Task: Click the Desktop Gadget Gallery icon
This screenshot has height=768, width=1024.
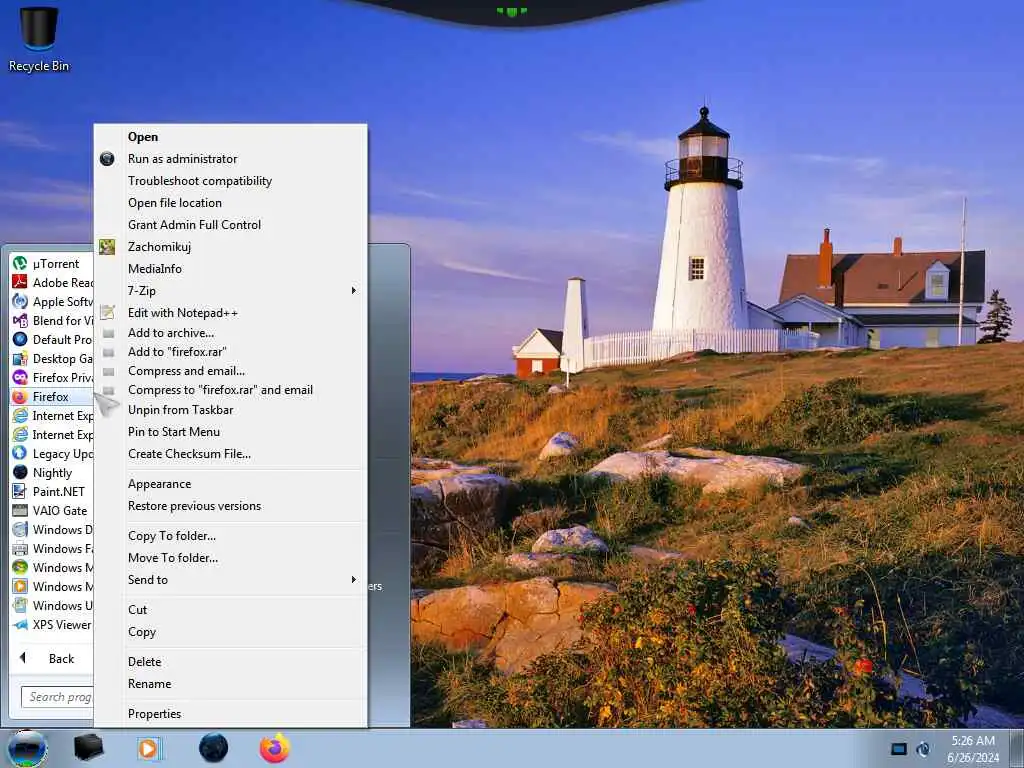Action: (x=20, y=359)
